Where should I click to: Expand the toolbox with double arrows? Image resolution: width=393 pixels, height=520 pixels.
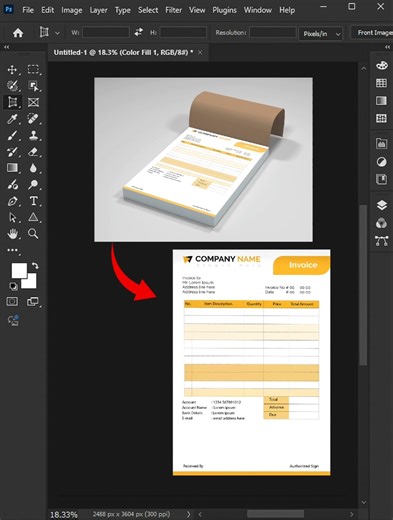tap(7, 47)
